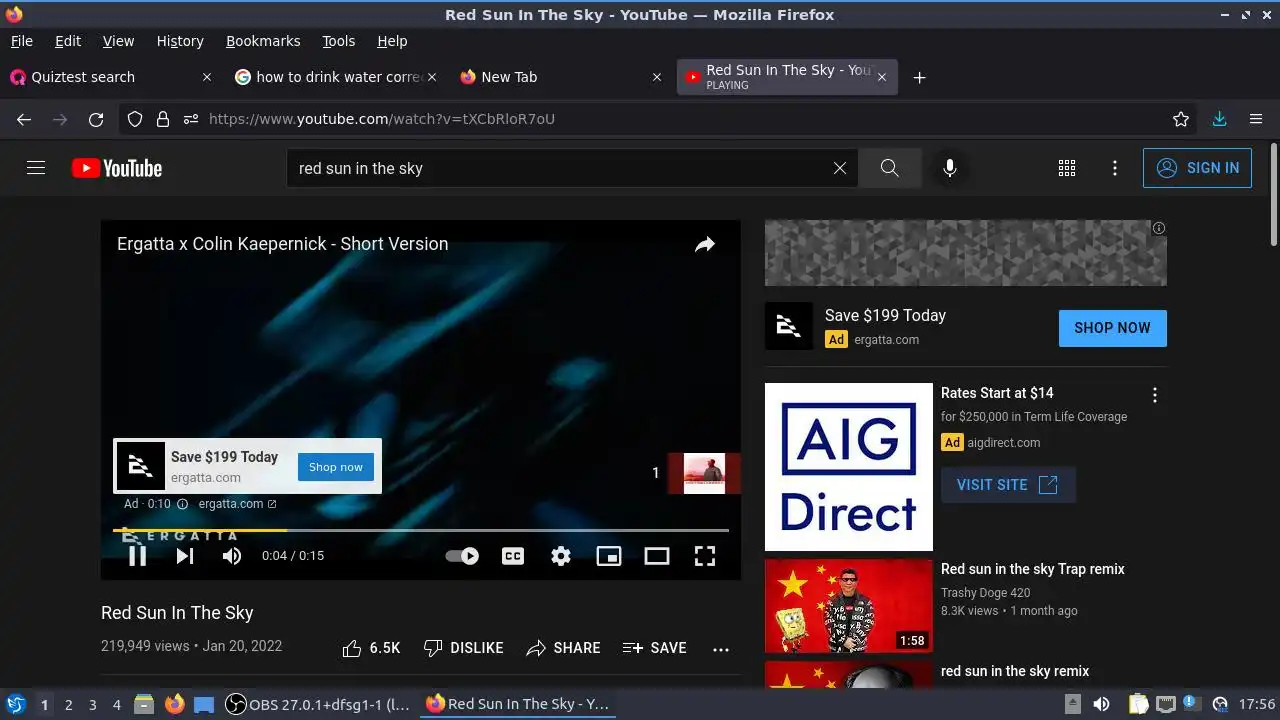1280x720 pixels.
Task: Open the AIG Direct ad thumbnail
Action: [x=849, y=467]
